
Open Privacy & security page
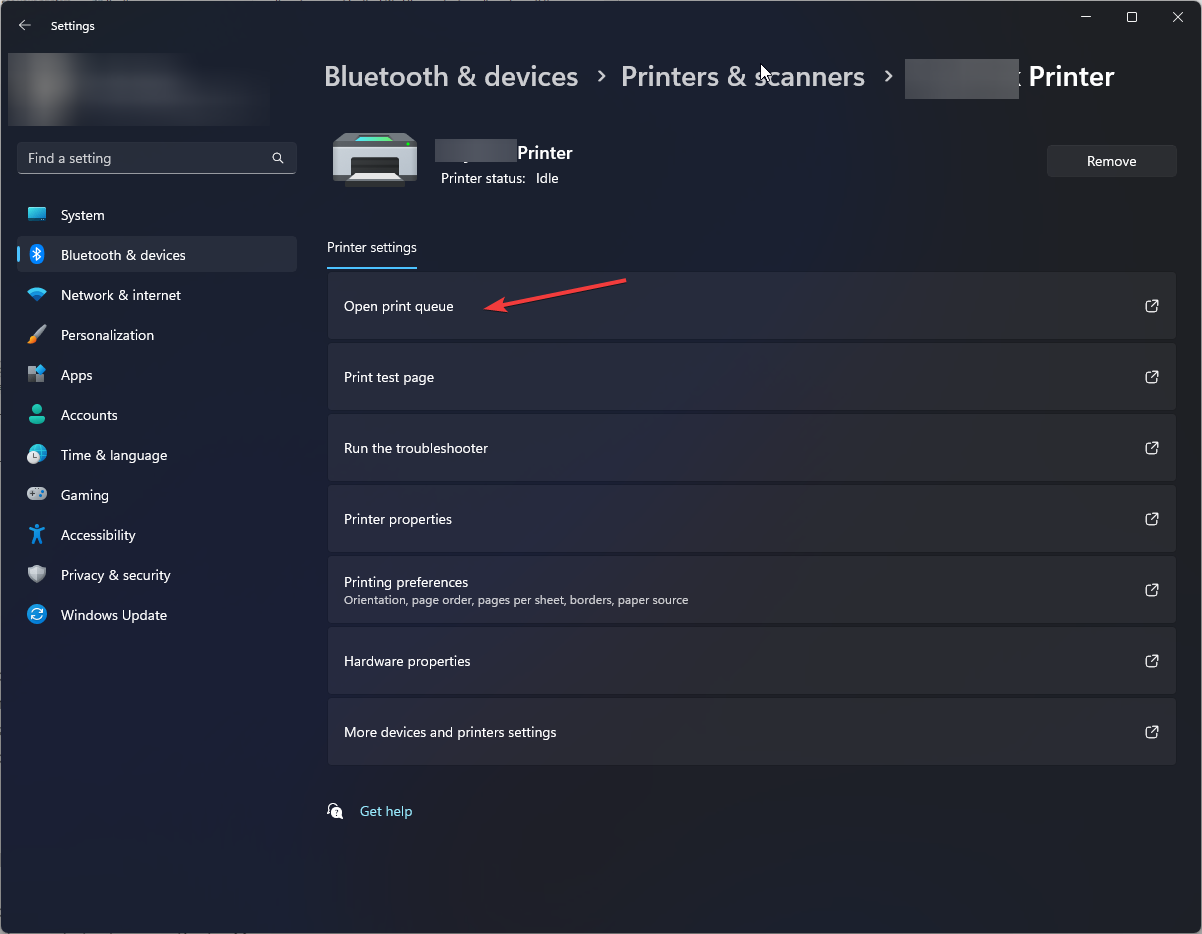[157, 575]
